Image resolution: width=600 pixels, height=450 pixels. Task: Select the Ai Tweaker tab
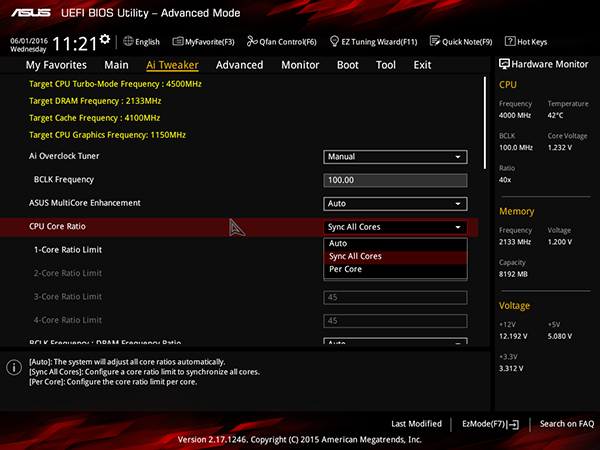pos(172,65)
